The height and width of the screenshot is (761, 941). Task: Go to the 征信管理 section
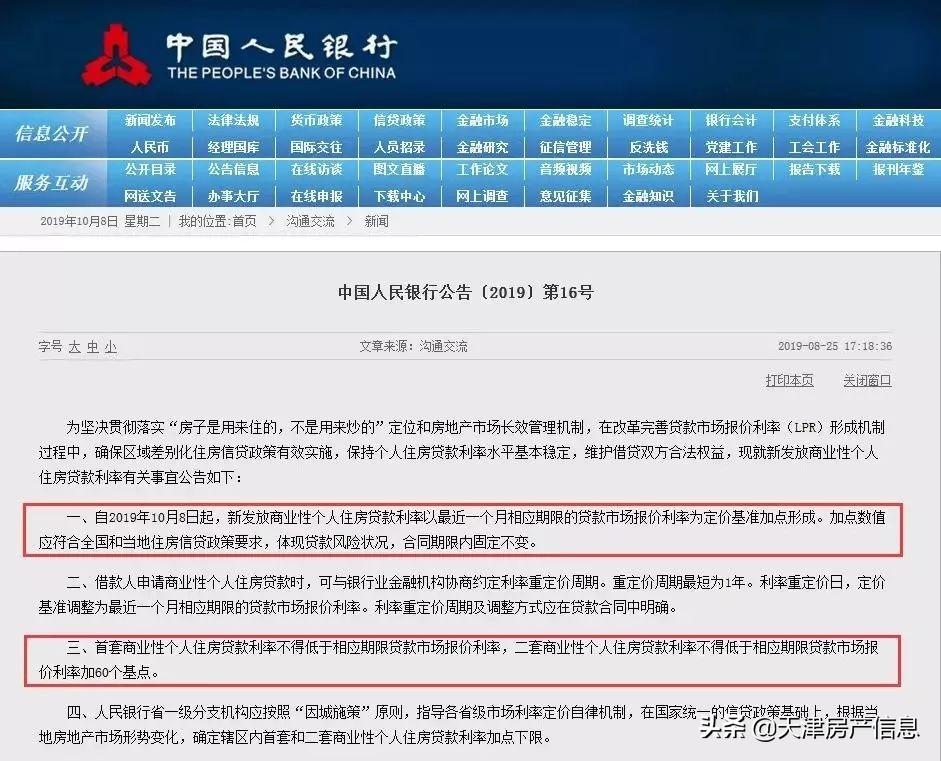coord(565,147)
